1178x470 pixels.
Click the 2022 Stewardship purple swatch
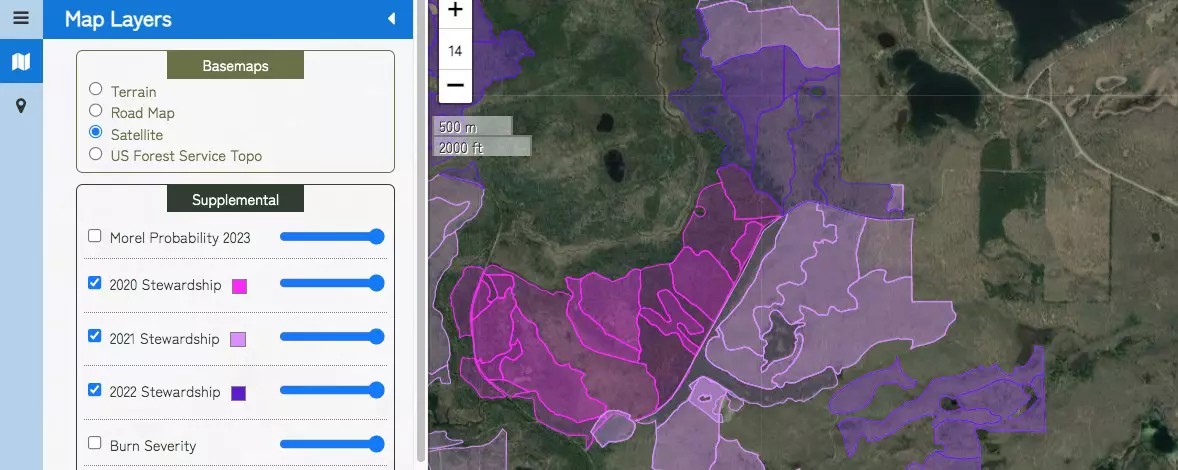[238, 393]
